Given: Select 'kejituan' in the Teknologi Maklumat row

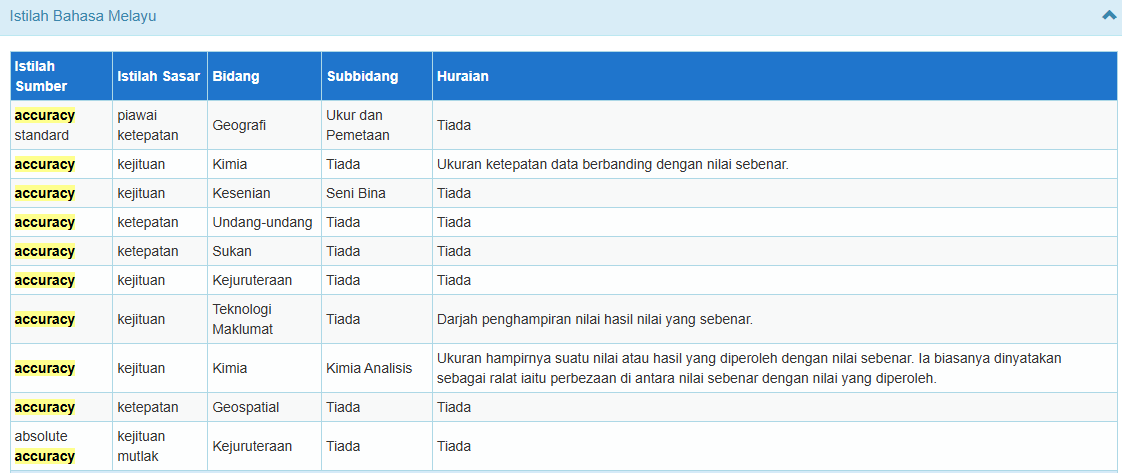Looking at the screenshot, I should 141,319.
